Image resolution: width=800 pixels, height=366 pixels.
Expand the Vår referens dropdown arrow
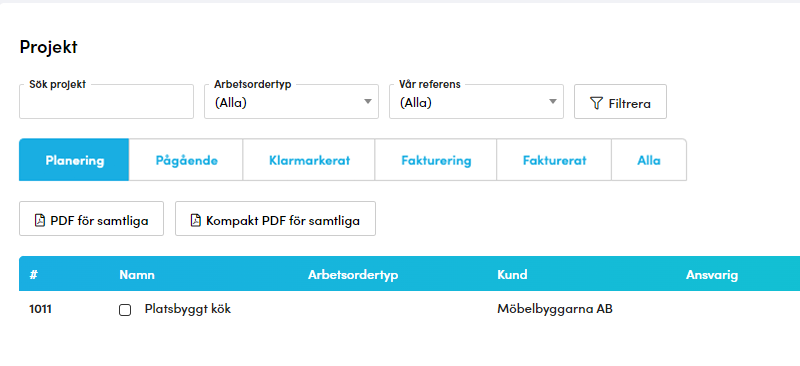[x=553, y=102]
